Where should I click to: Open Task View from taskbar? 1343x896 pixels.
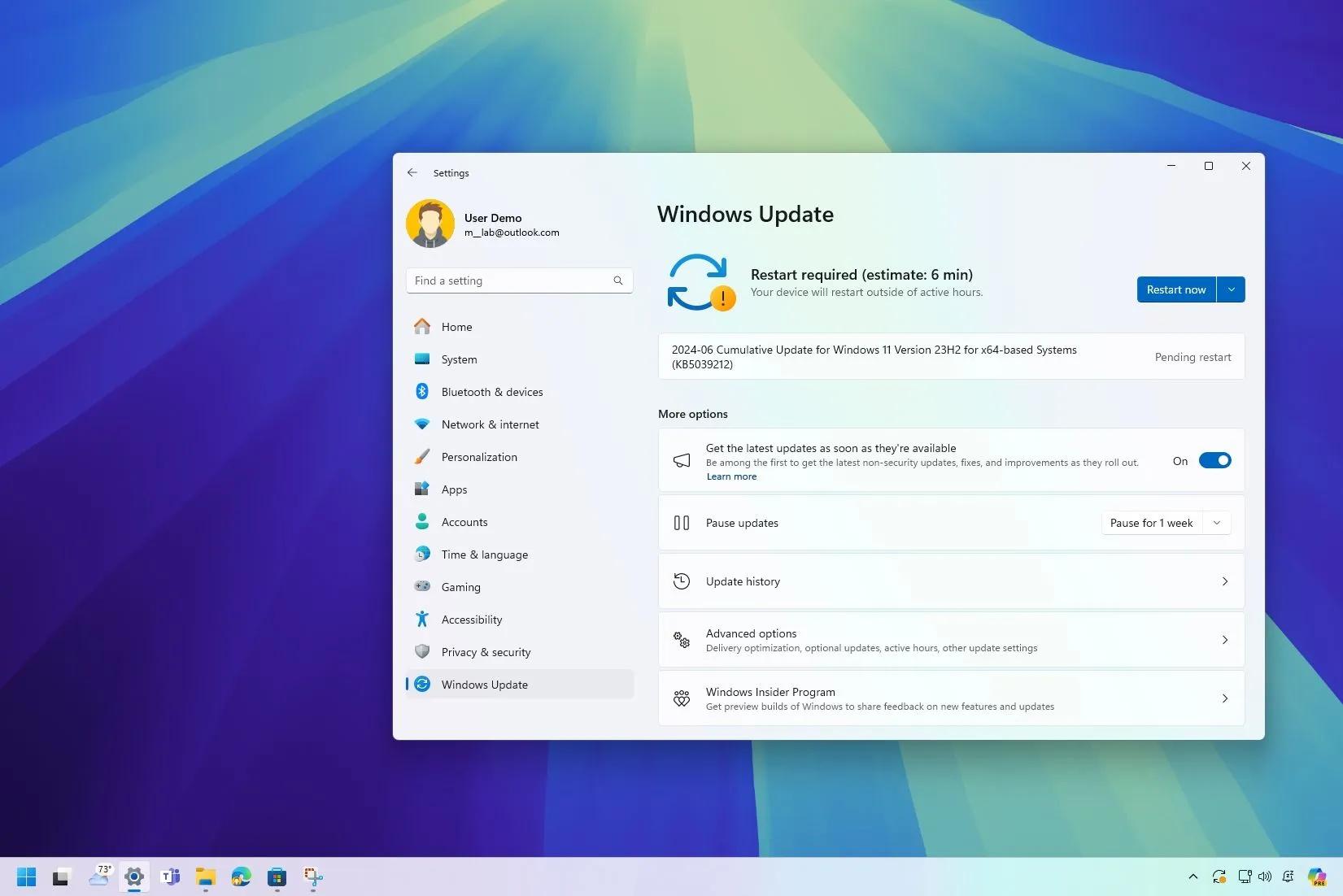click(62, 876)
